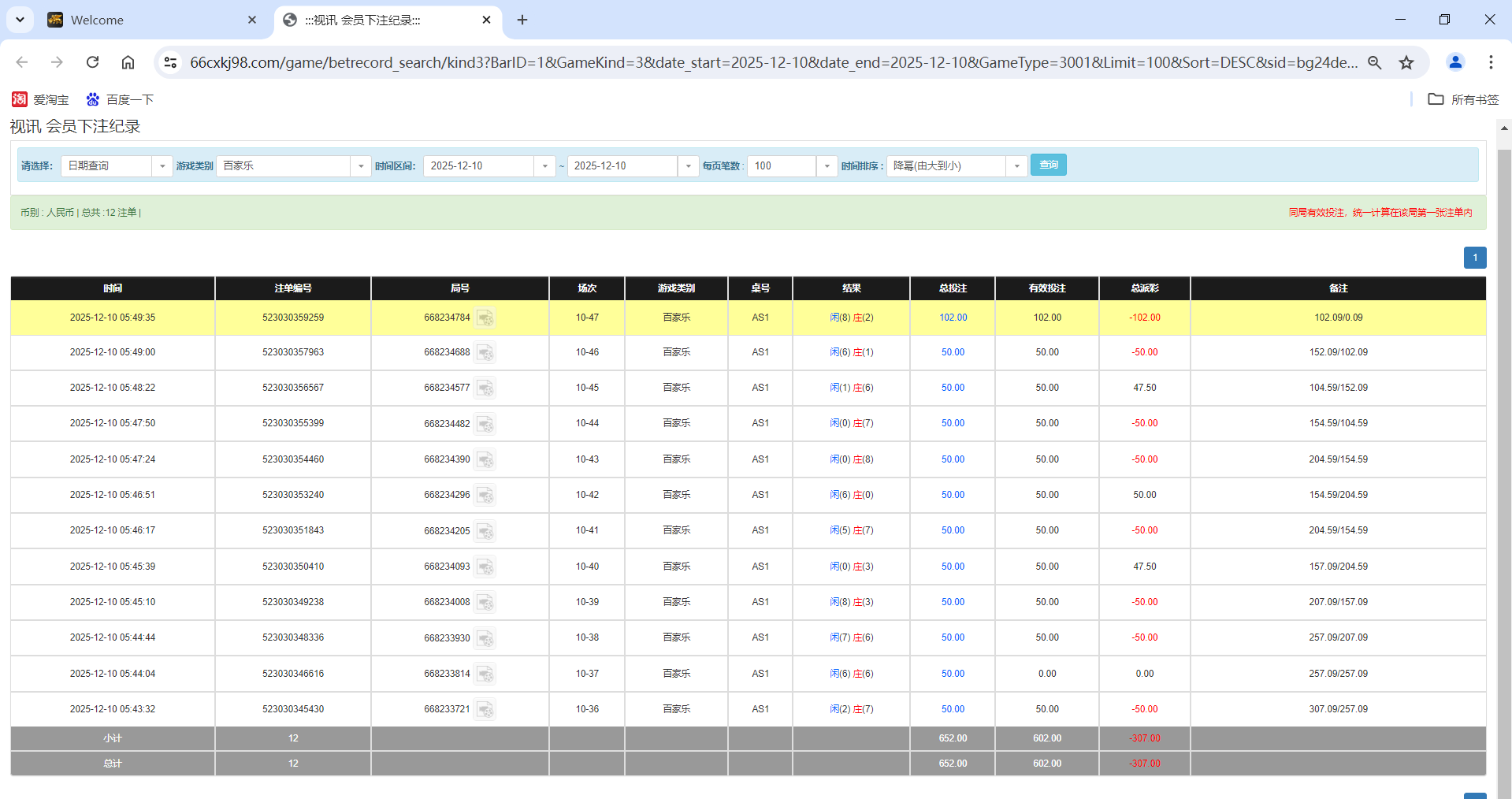The width and height of the screenshot is (1512, 799).
Task: Click page 1 pagination button
Action: pyautogui.click(x=1475, y=258)
